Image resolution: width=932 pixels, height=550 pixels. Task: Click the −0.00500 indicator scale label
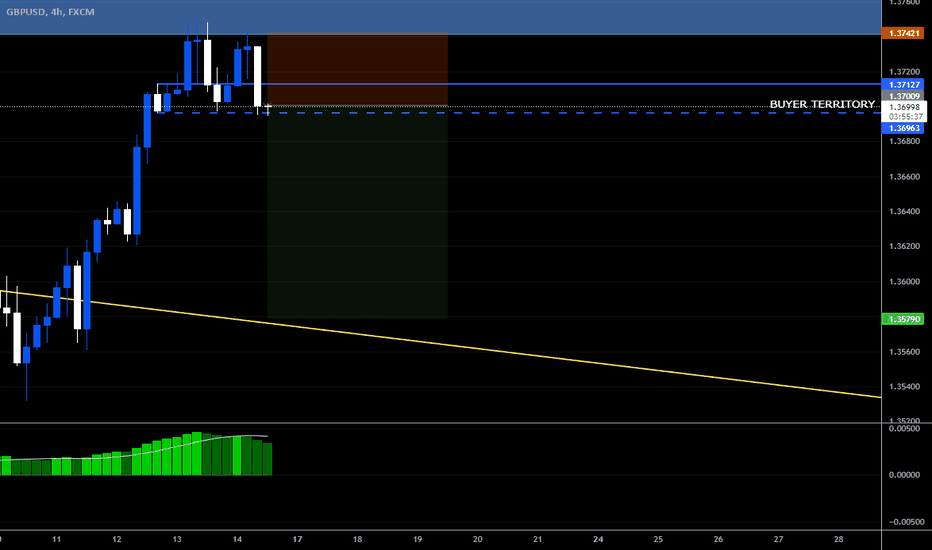[906, 522]
